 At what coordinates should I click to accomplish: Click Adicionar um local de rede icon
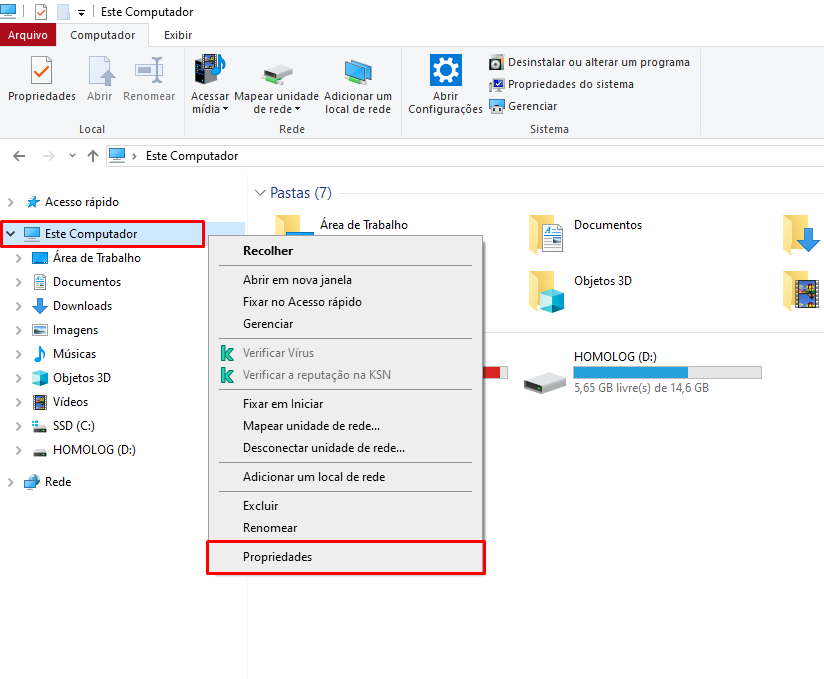[358, 72]
